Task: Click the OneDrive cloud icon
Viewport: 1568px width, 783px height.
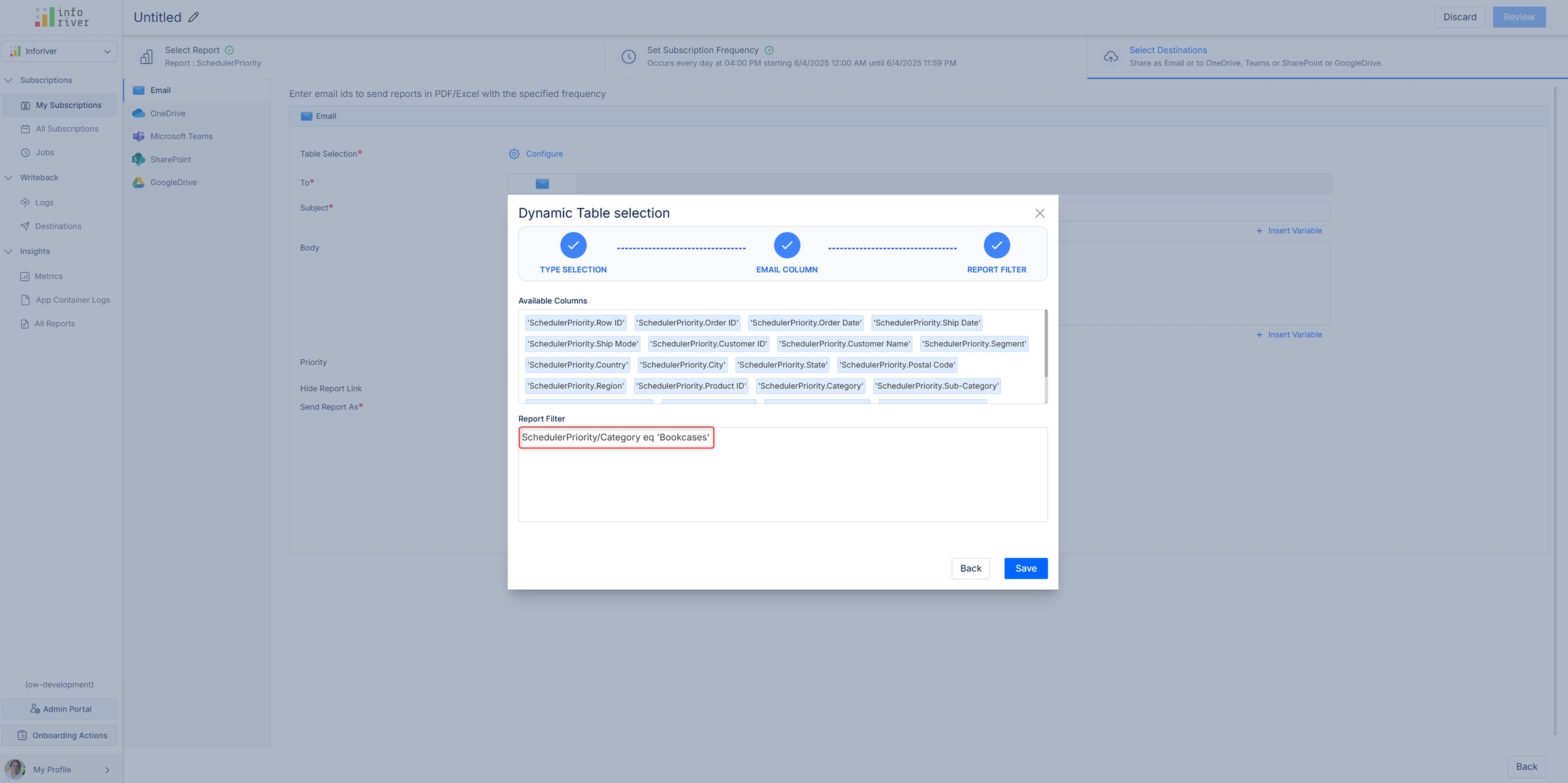Action: click(x=139, y=114)
